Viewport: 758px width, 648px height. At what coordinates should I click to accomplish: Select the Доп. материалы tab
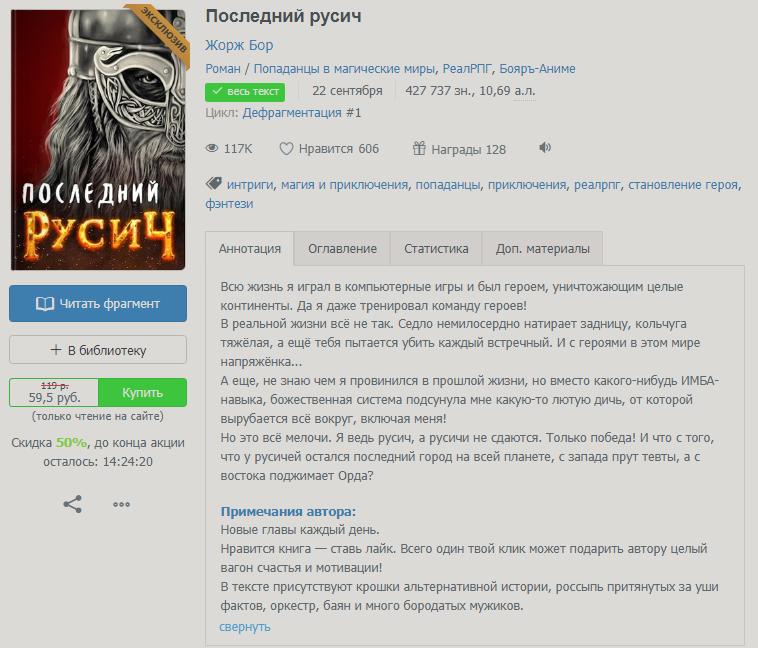coord(542,249)
